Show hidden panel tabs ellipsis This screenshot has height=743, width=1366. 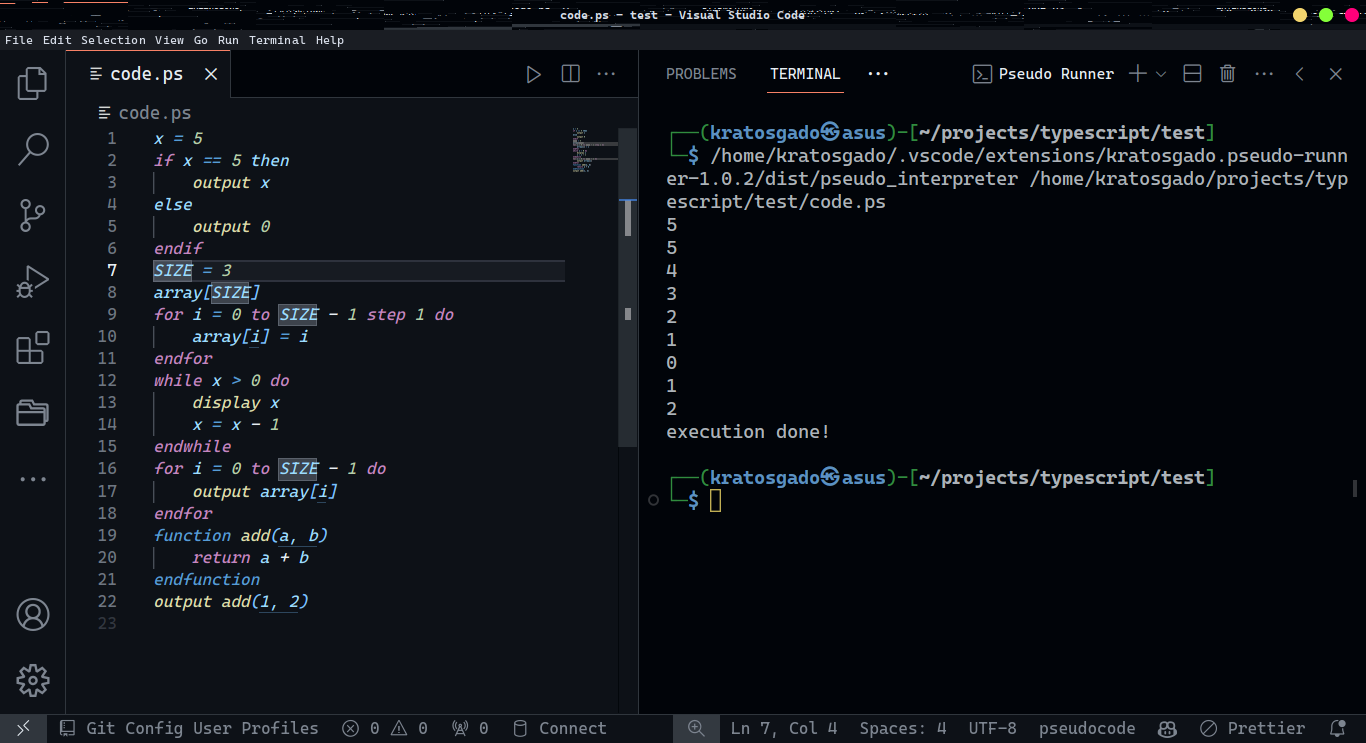(x=878, y=74)
